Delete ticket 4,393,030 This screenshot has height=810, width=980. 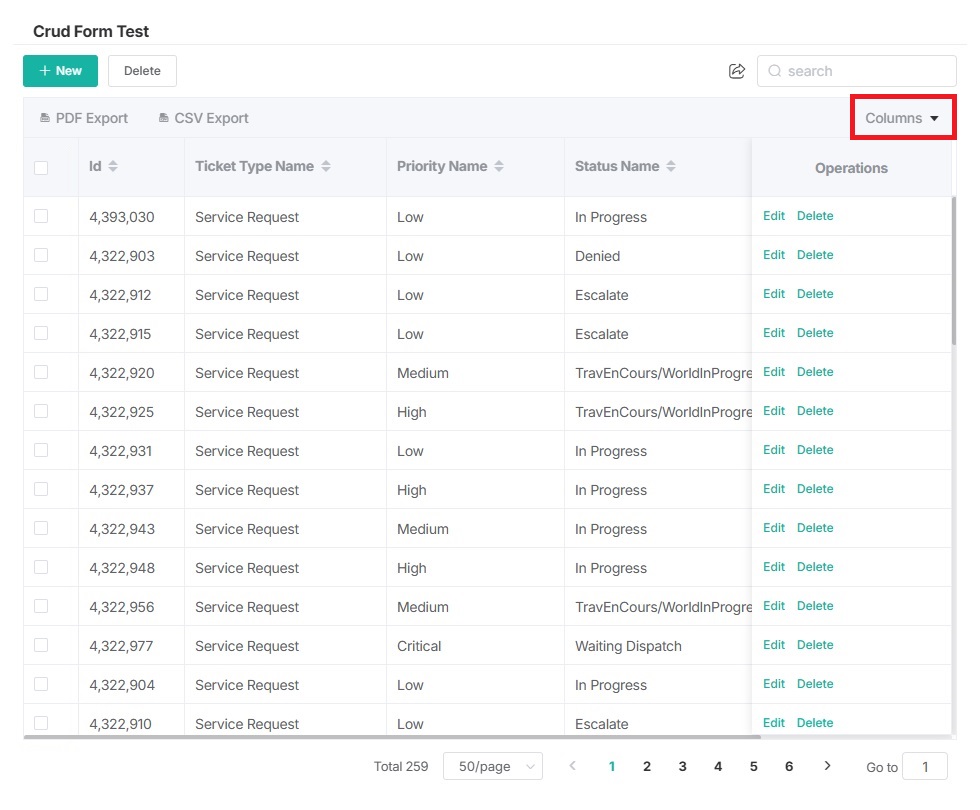point(815,216)
